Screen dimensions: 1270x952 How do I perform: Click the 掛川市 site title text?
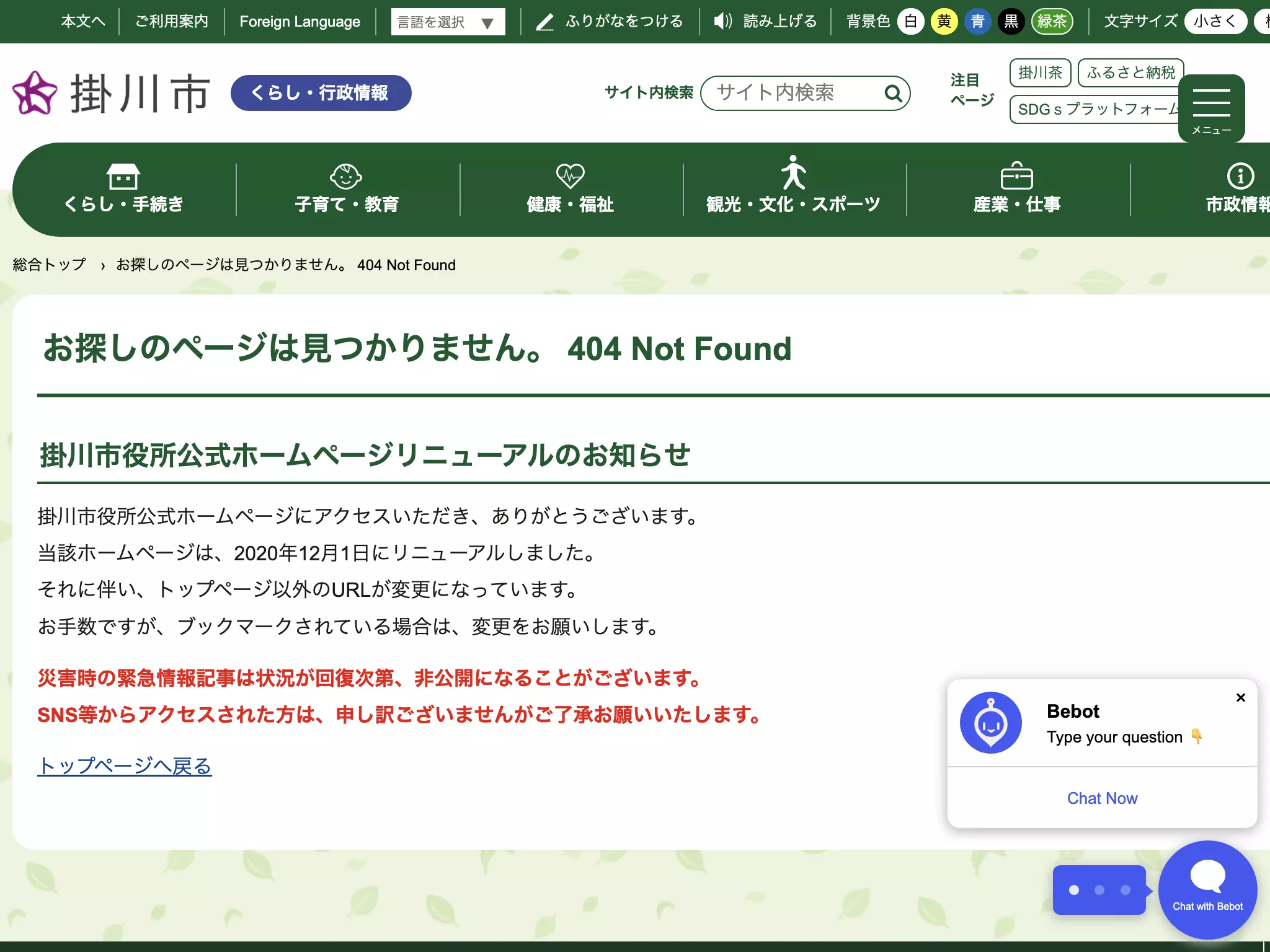coord(140,94)
